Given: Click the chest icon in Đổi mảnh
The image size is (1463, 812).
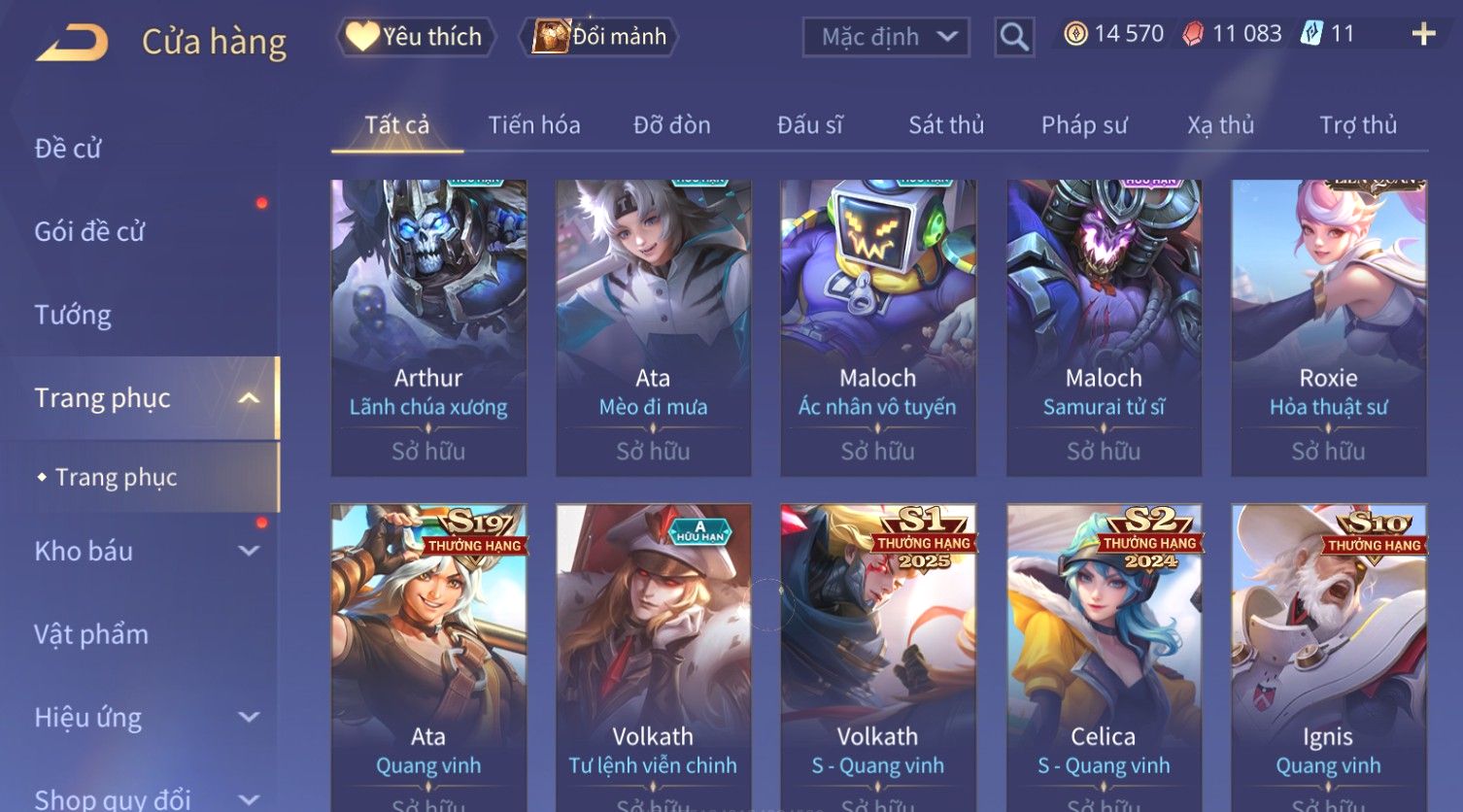Looking at the screenshot, I should [x=550, y=37].
